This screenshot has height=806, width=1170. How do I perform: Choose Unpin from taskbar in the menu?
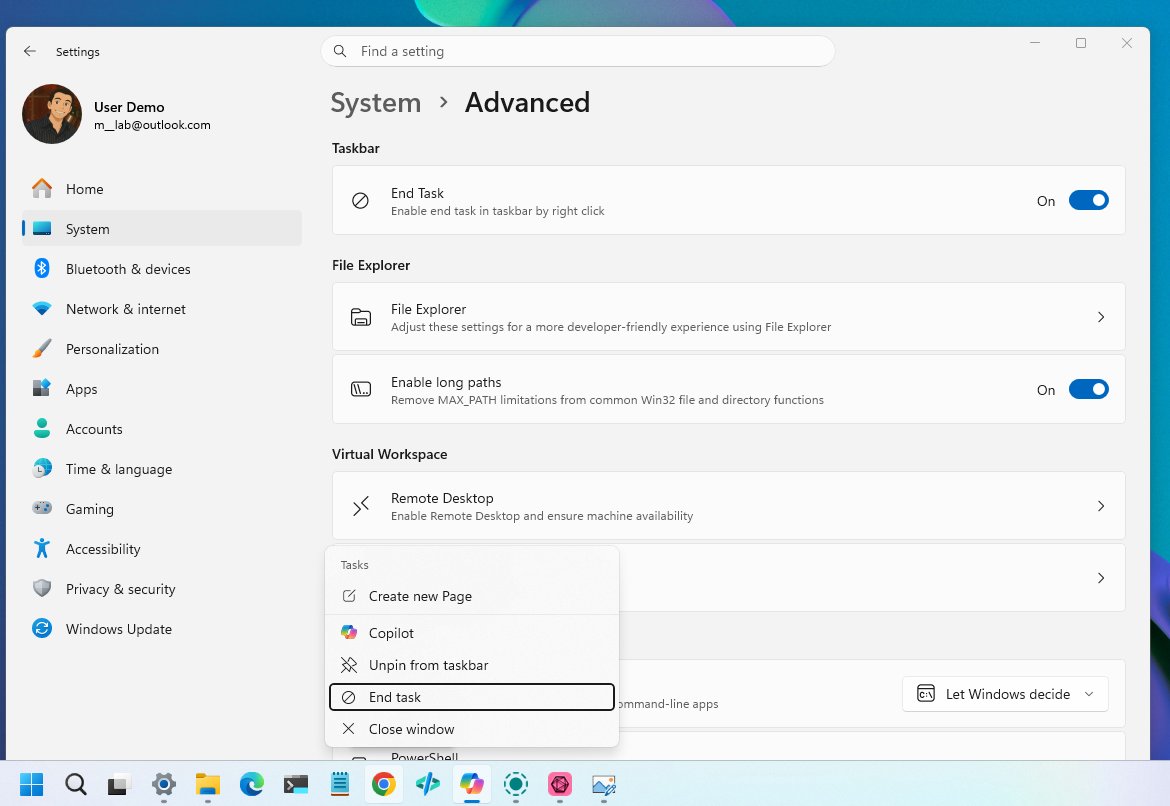click(427, 665)
